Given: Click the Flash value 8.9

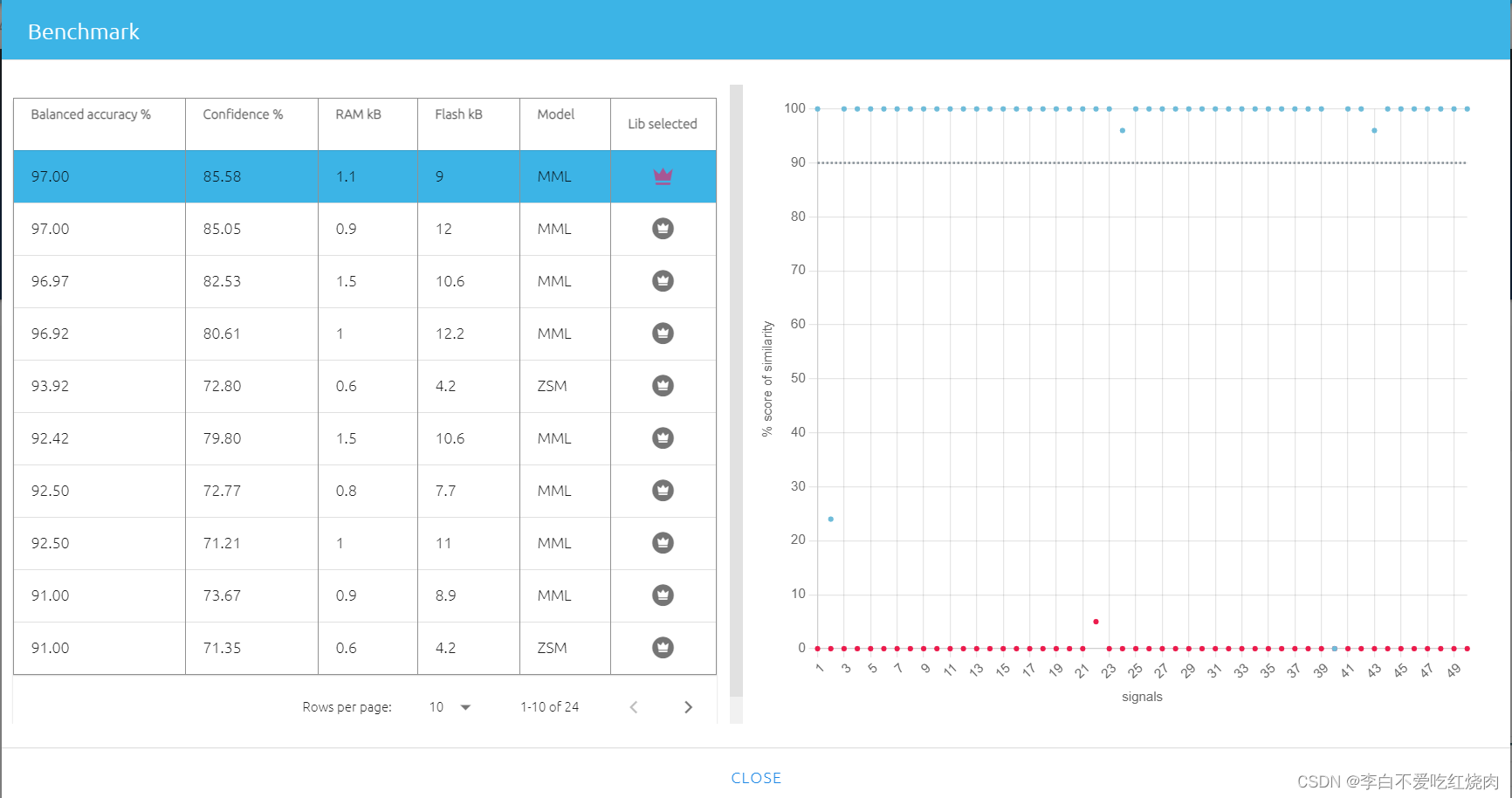Looking at the screenshot, I should 445,595.
